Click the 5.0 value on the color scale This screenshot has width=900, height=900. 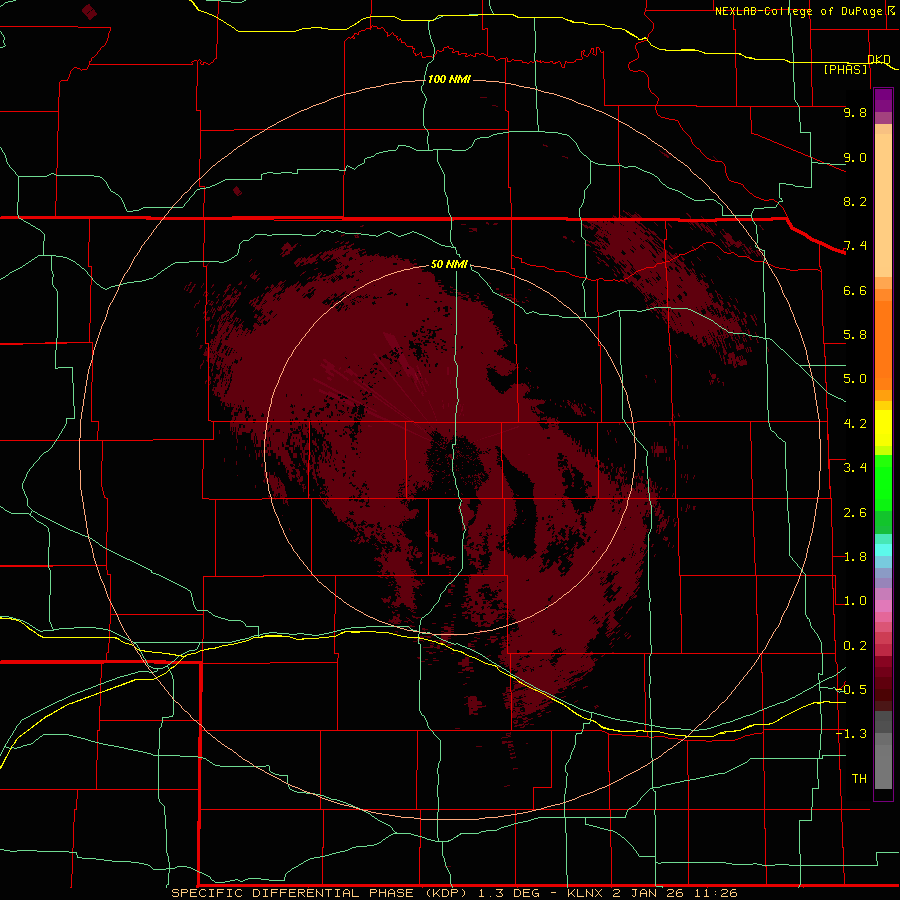click(x=855, y=379)
